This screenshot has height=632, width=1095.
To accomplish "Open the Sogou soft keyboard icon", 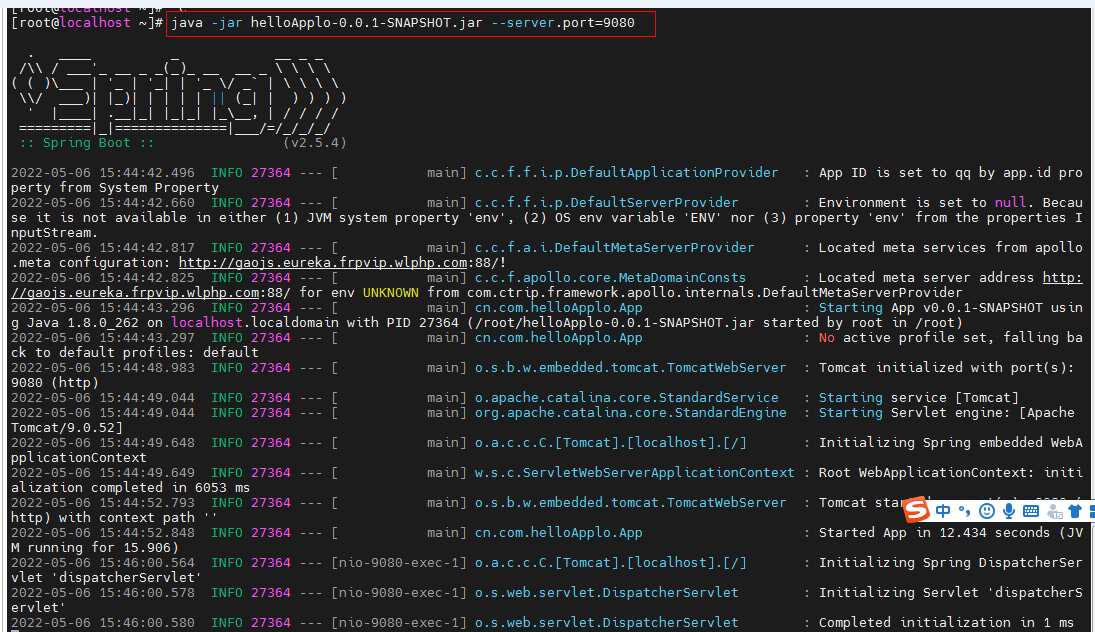I will 1031,511.
